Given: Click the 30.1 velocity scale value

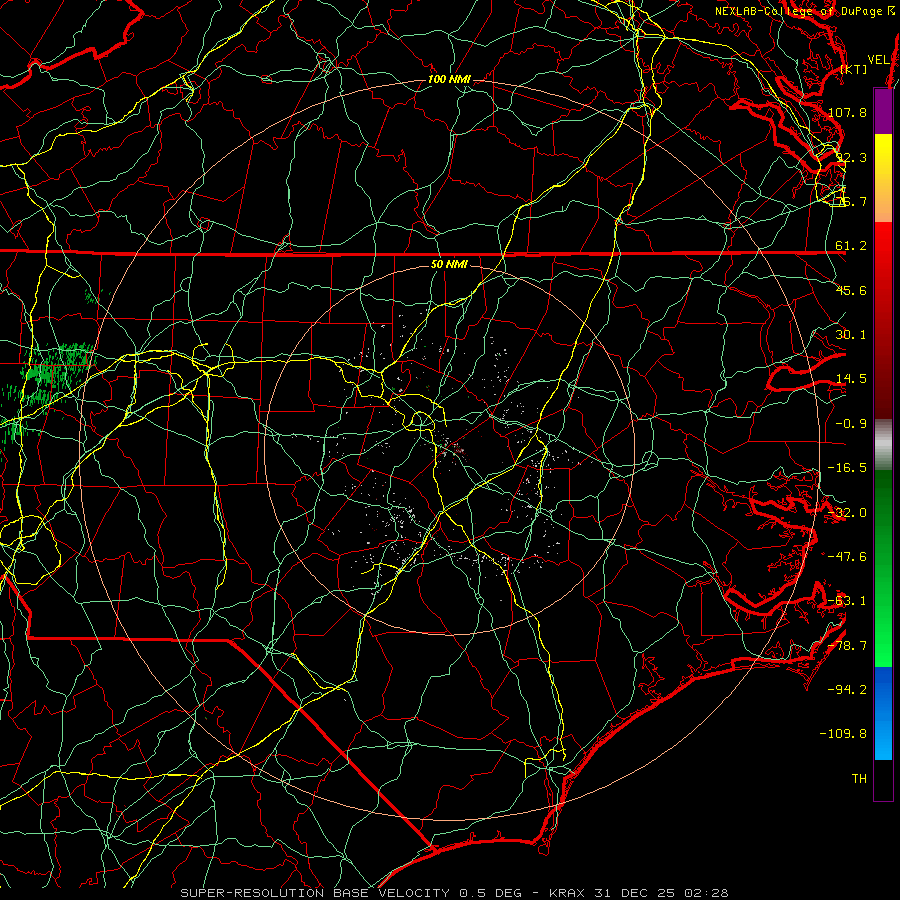Looking at the screenshot, I should click(x=851, y=335).
